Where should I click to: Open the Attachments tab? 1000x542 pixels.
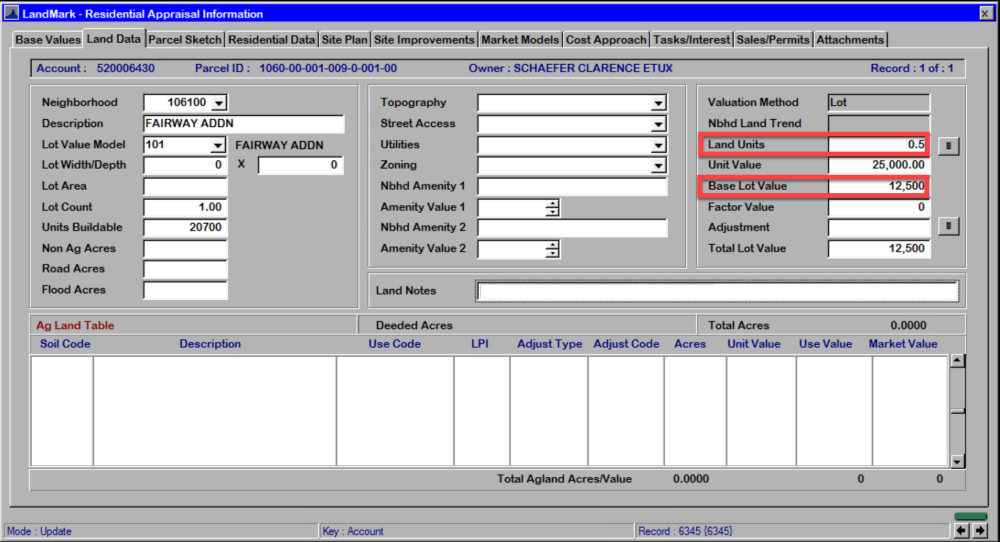(850, 40)
